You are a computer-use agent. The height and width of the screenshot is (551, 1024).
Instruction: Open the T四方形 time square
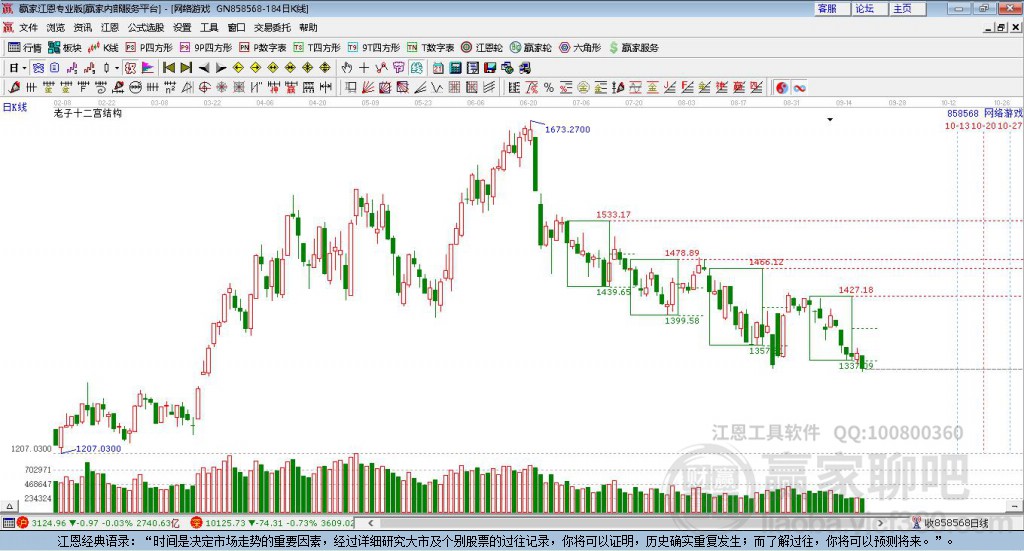(317, 48)
